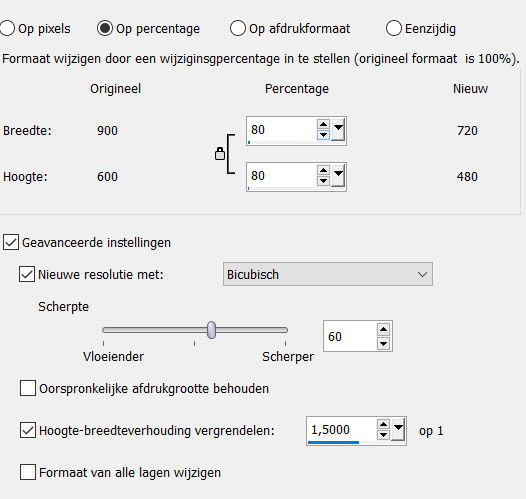Enable Formaat van alle lagen wijzigen

coord(28,472)
